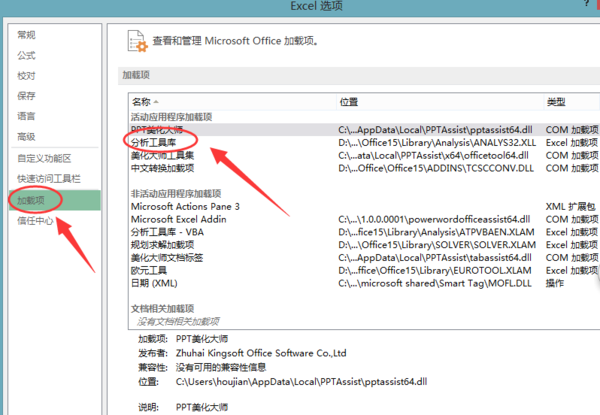The image size is (600, 415).
Task: Go to the 语言 options page
Action: pos(27,116)
